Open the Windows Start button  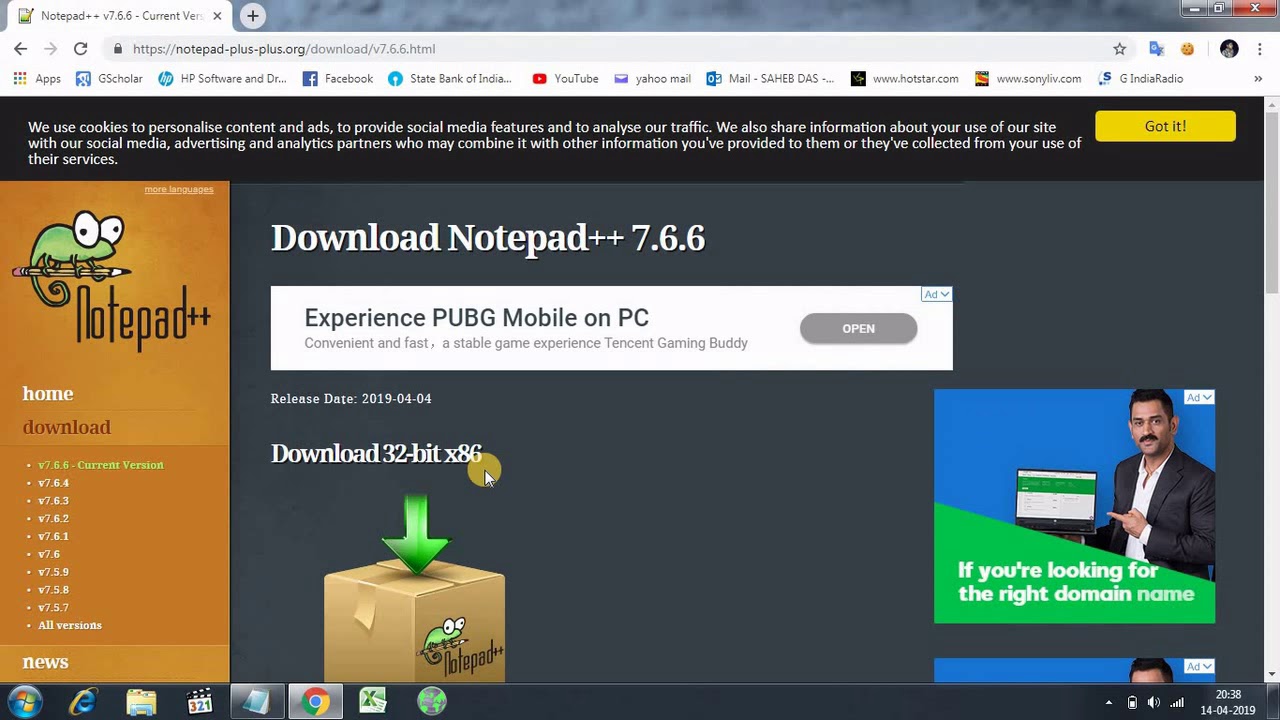[x=25, y=702]
